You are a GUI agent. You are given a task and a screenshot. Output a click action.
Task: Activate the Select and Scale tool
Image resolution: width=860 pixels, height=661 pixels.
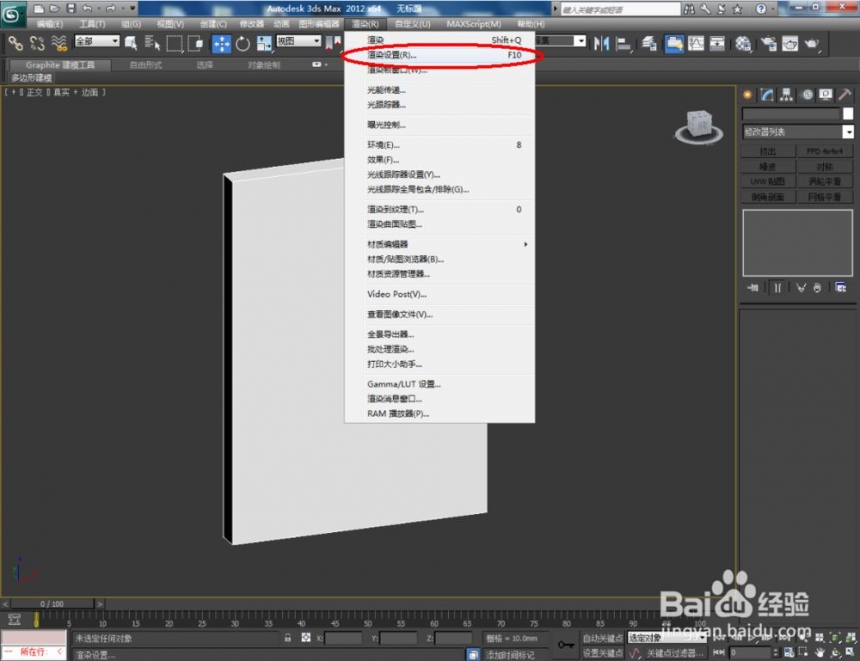(264, 44)
